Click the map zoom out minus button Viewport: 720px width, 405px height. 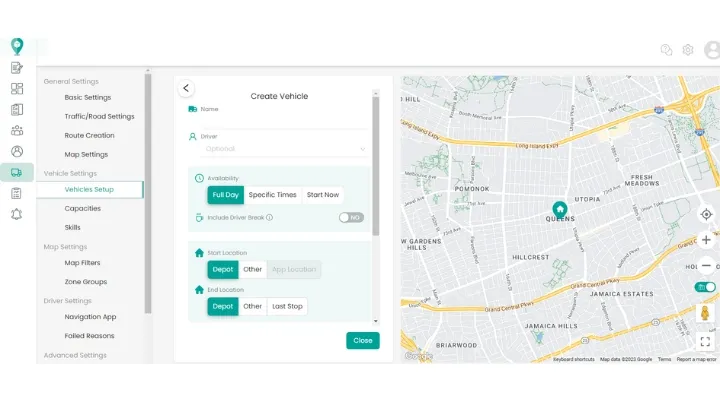pyautogui.click(x=706, y=265)
